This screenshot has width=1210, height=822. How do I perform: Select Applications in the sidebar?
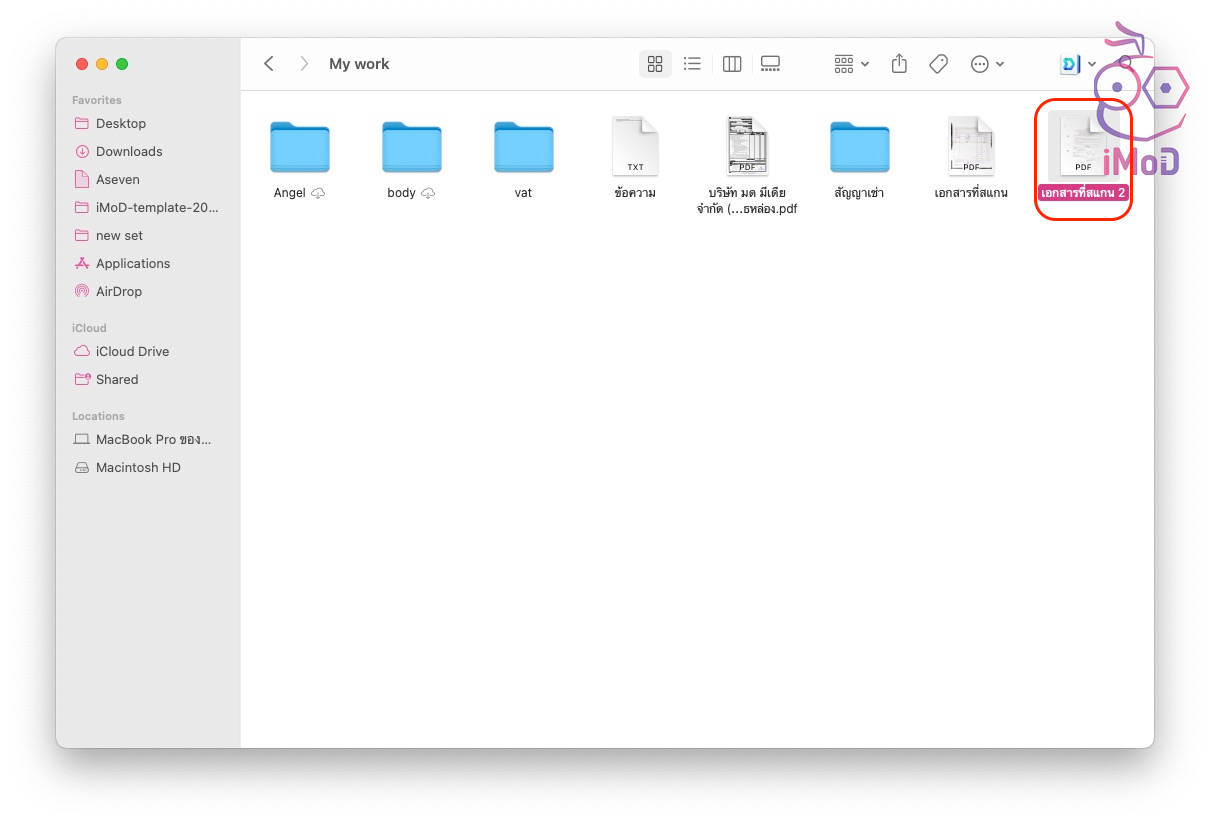click(132, 264)
